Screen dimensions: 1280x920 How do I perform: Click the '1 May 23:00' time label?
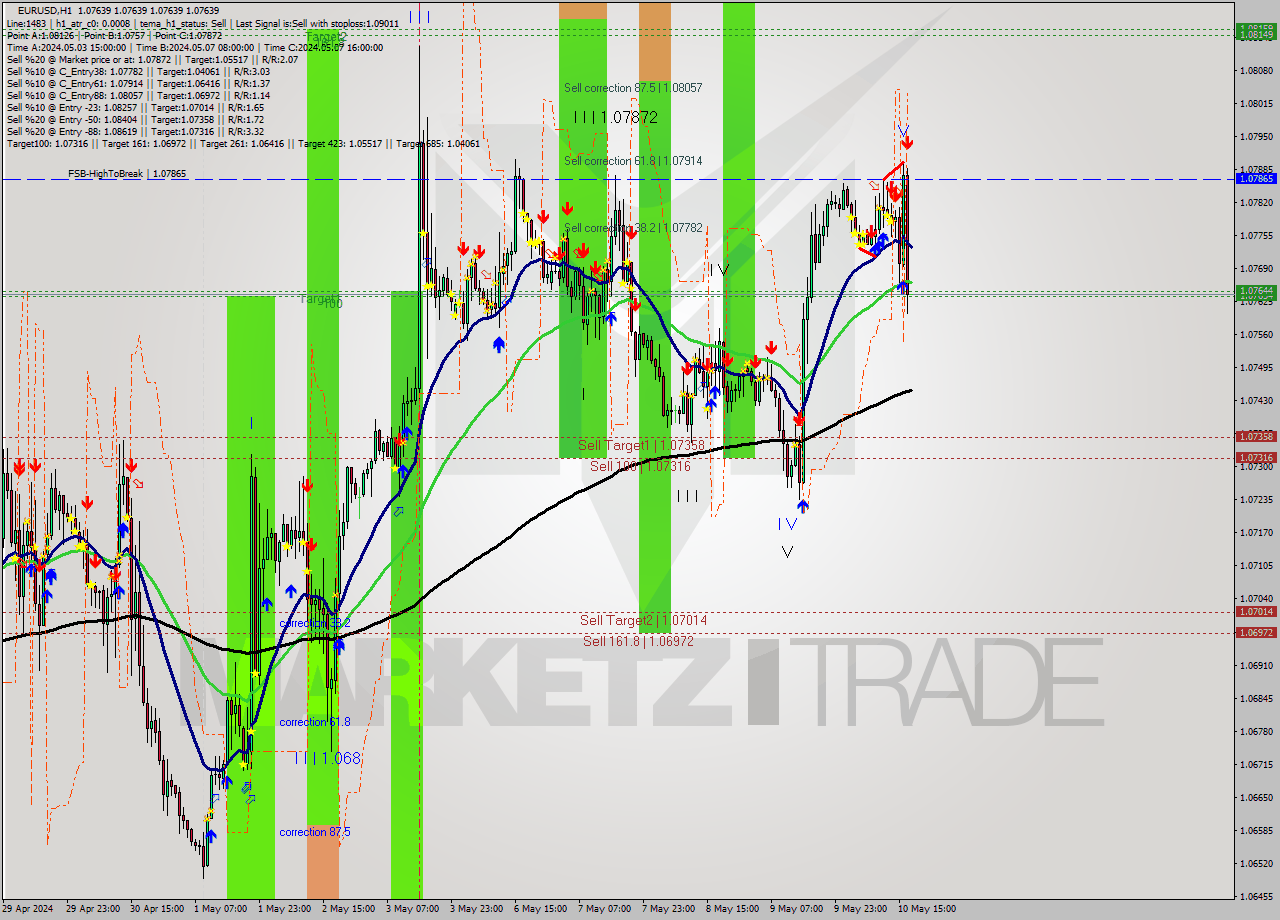(284, 909)
